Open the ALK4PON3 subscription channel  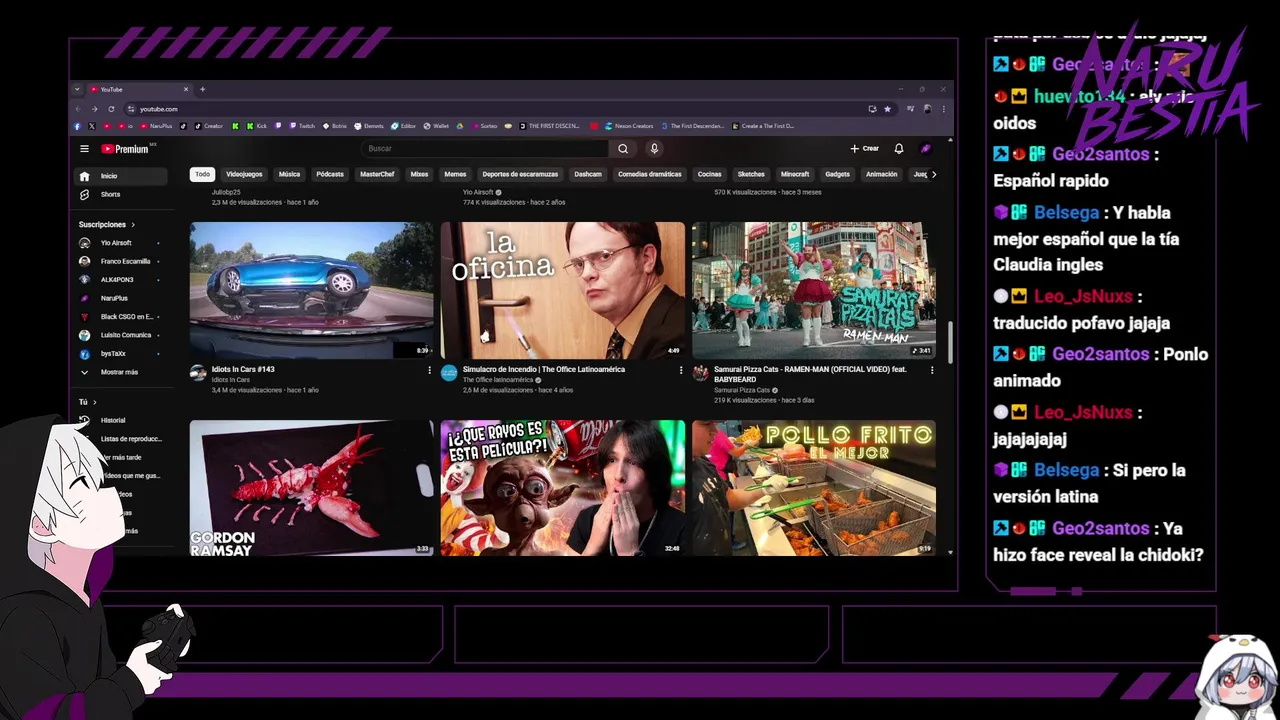coord(122,280)
